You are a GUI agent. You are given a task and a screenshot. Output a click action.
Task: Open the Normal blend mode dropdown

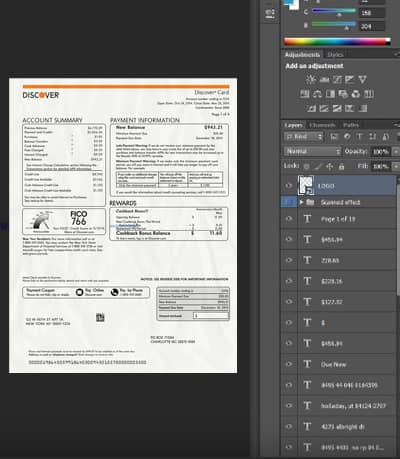click(x=313, y=151)
